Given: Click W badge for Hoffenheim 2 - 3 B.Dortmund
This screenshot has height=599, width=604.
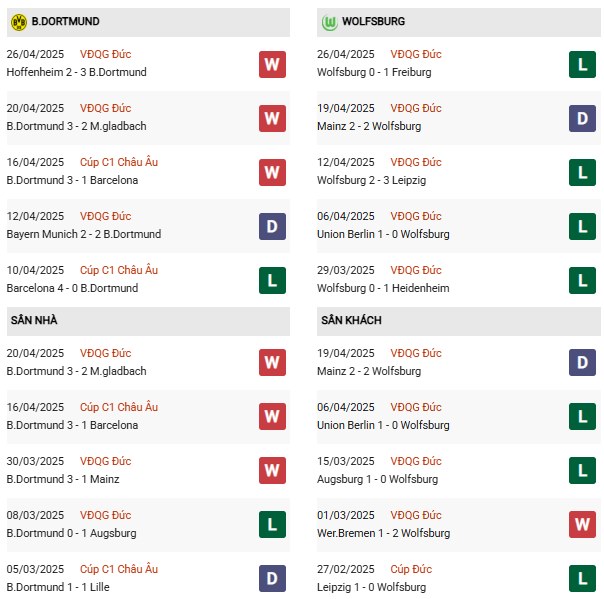Looking at the screenshot, I should [272, 64].
